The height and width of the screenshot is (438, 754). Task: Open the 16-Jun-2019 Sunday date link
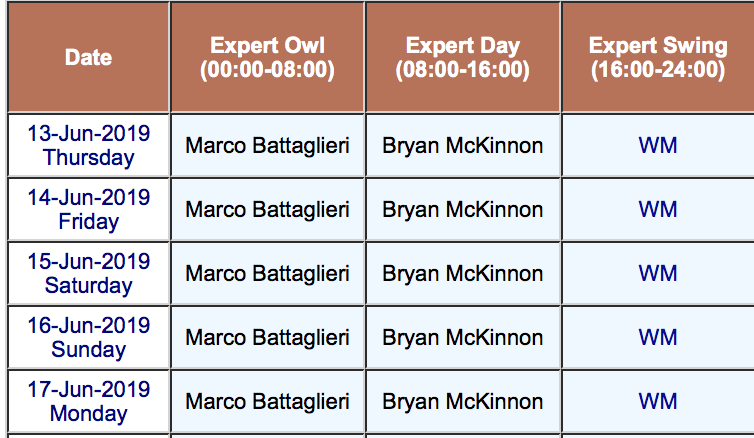[88, 337]
